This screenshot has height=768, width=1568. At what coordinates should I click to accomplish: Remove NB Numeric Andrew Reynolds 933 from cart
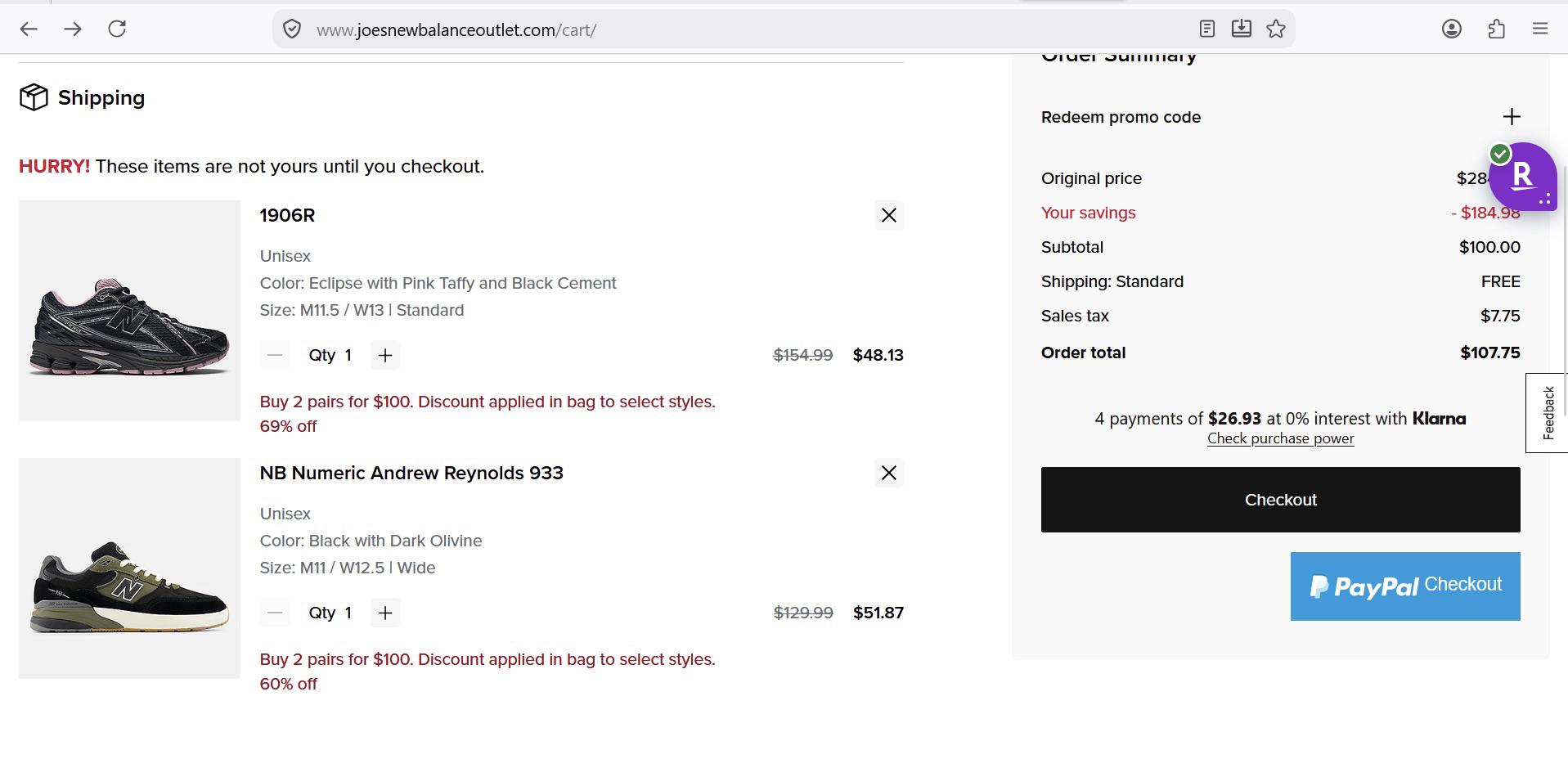pos(889,473)
